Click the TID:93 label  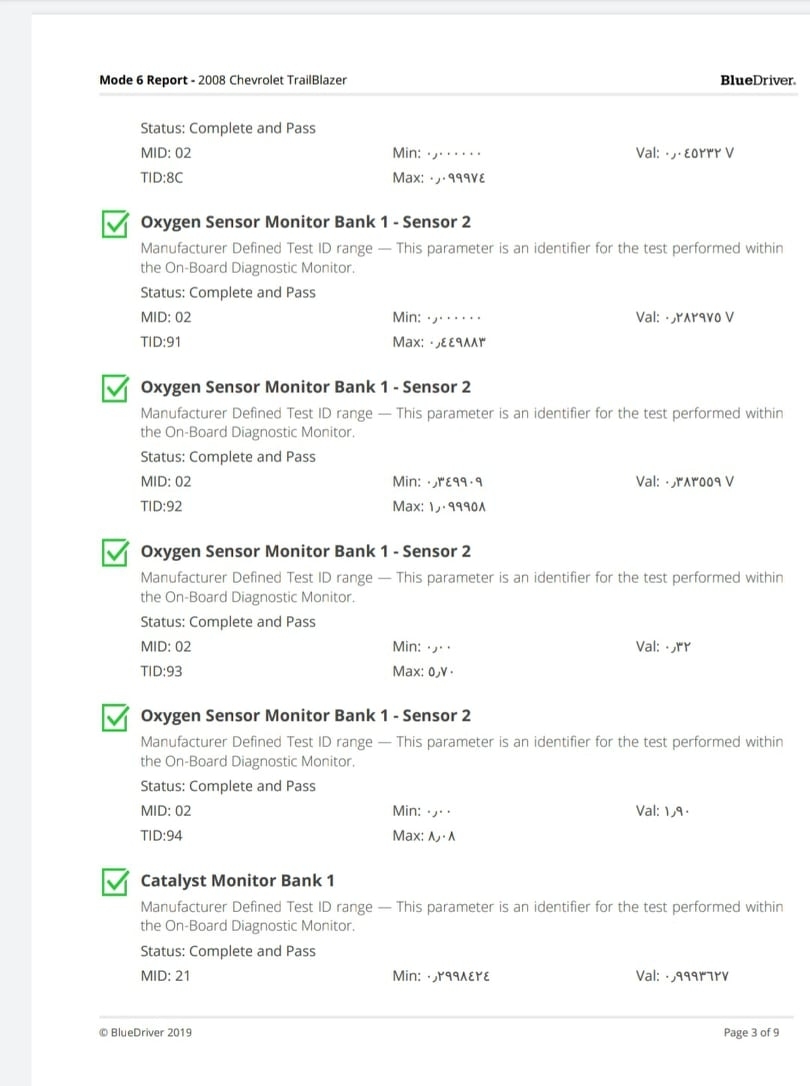click(x=161, y=671)
